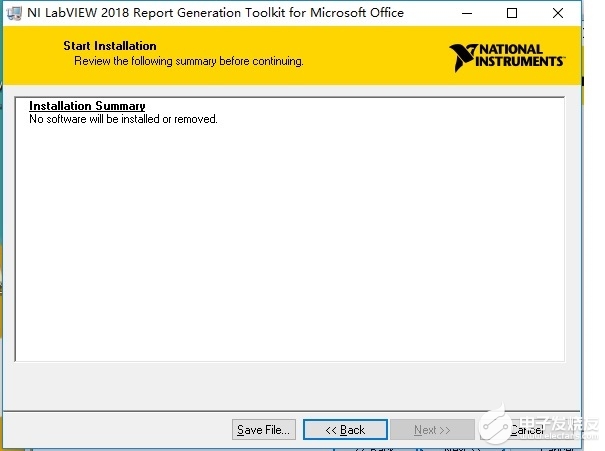Click the Start Installation header text
Screen dimensions: 605x451
[x=110, y=46]
